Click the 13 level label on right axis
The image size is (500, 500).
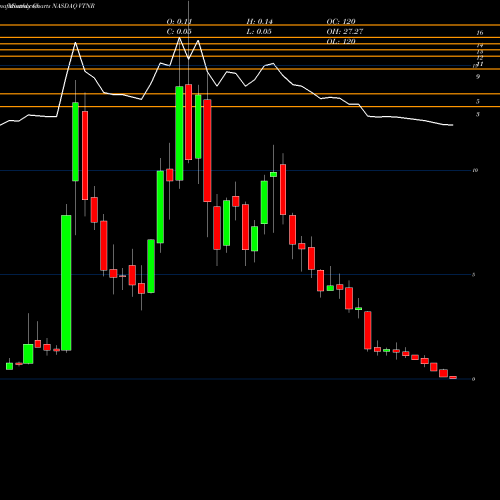pos(480,52)
